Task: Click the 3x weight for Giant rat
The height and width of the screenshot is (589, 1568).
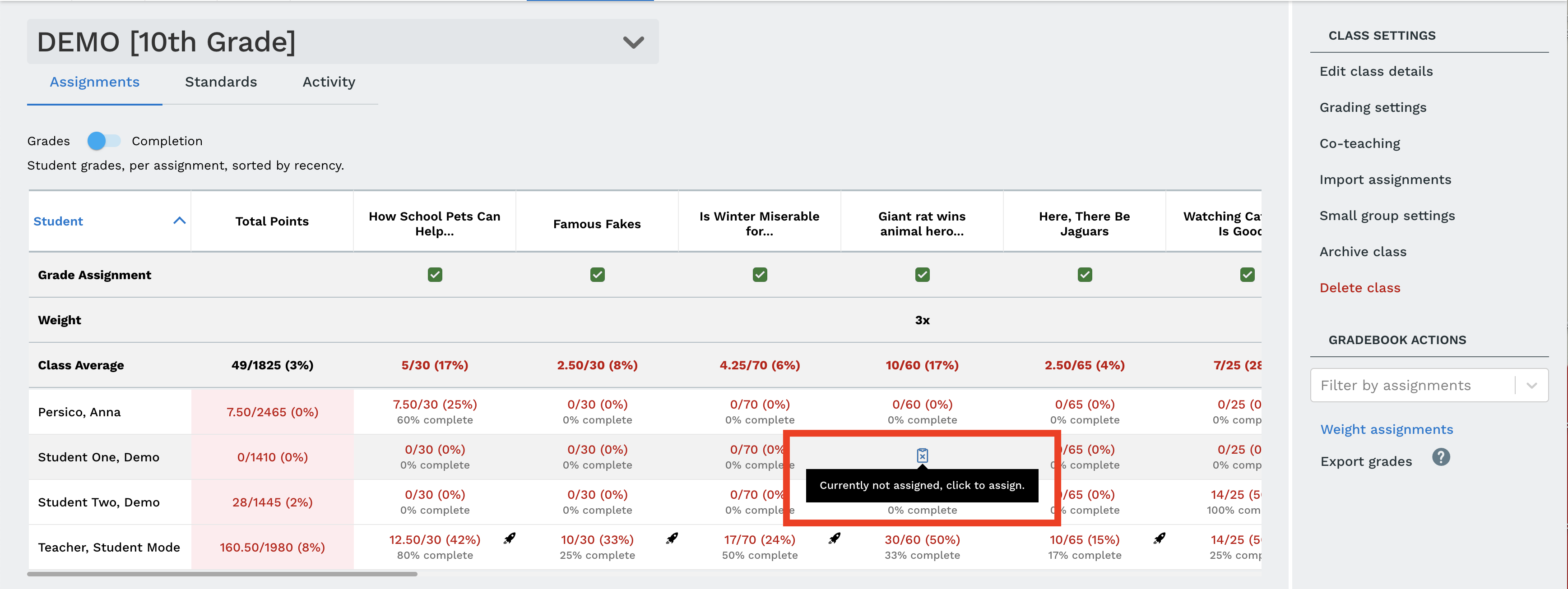Action: [922, 320]
